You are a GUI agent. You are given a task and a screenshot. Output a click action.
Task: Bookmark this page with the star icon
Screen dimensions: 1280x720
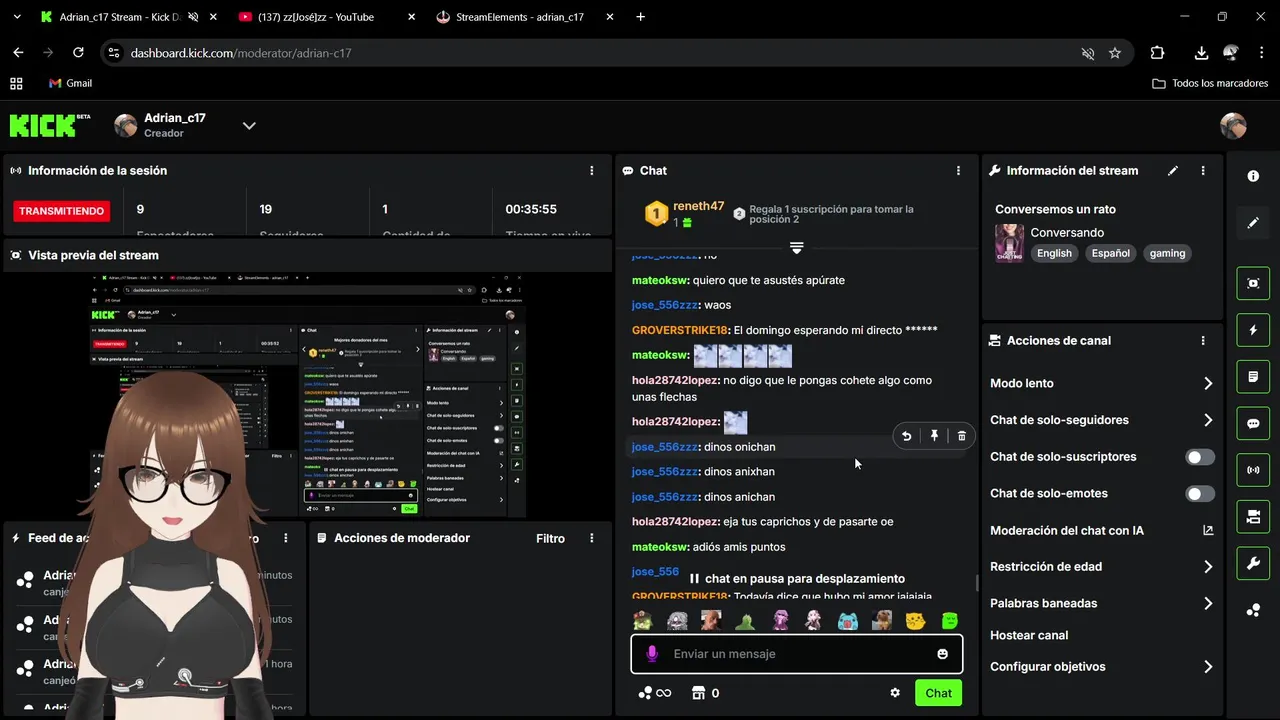tap(1115, 53)
